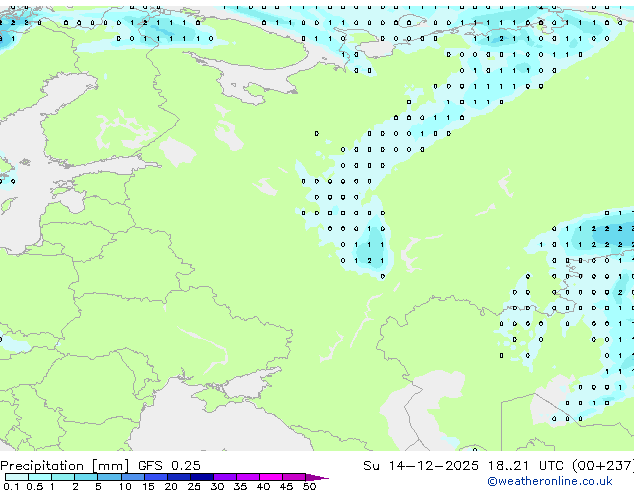
Task: Click the '15' legend scale label
Action: click(148, 486)
